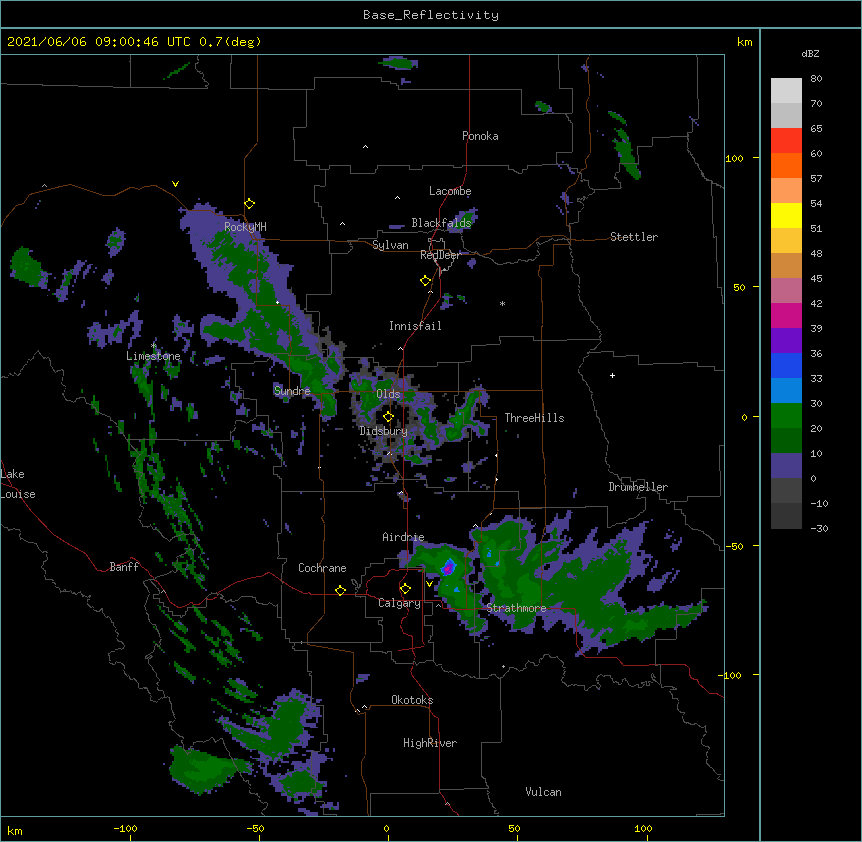Click the ThreeHills town label

pyautogui.click(x=534, y=418)
